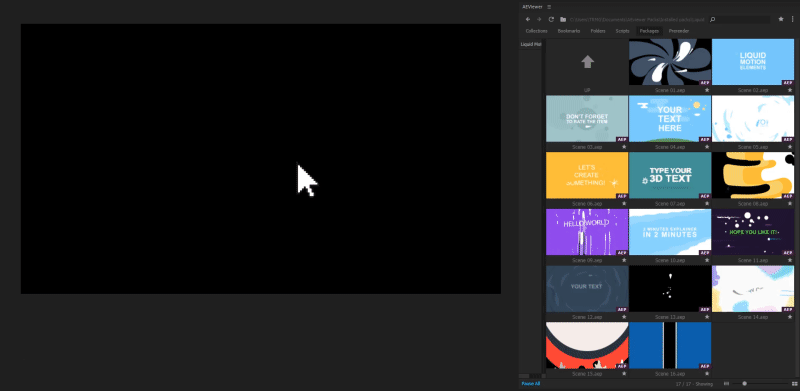This screenshot has width=800, height=391.
Task: Navigate forward with the forward arrow icon
Action: point(539,19)
